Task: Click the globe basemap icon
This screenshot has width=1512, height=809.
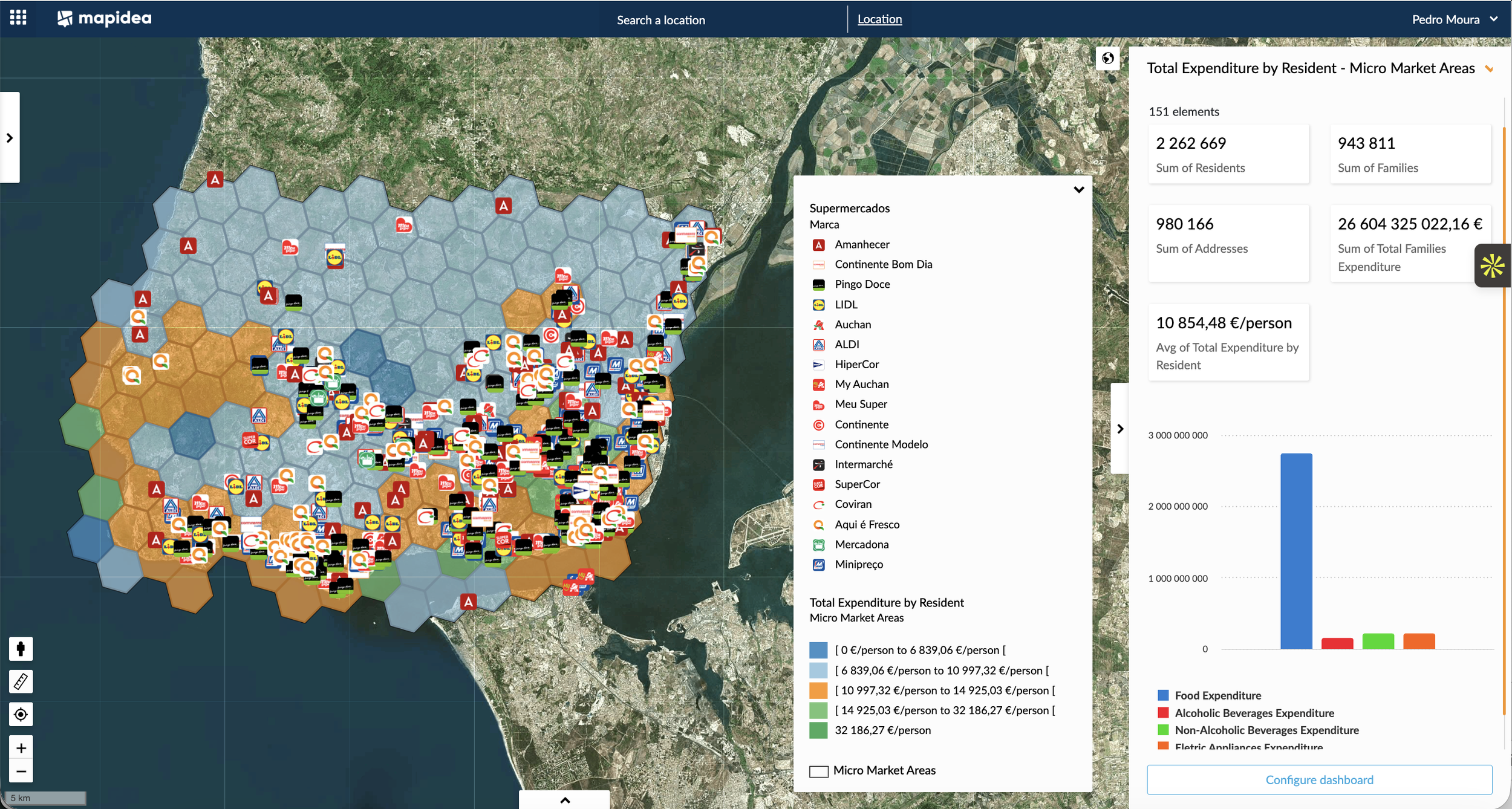Action: (1107, 58)
